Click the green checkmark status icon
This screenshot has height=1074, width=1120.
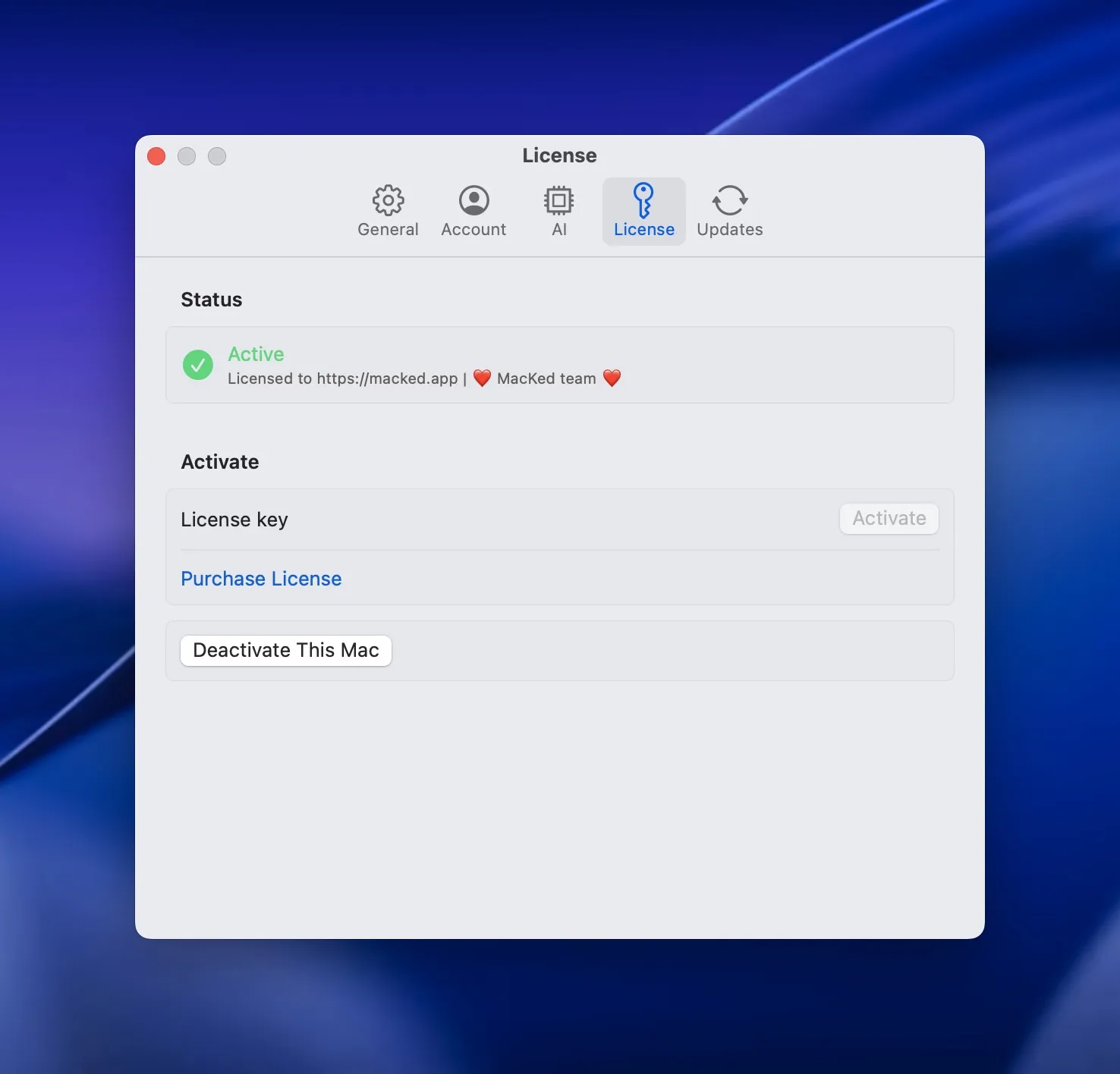click(198, 365)
